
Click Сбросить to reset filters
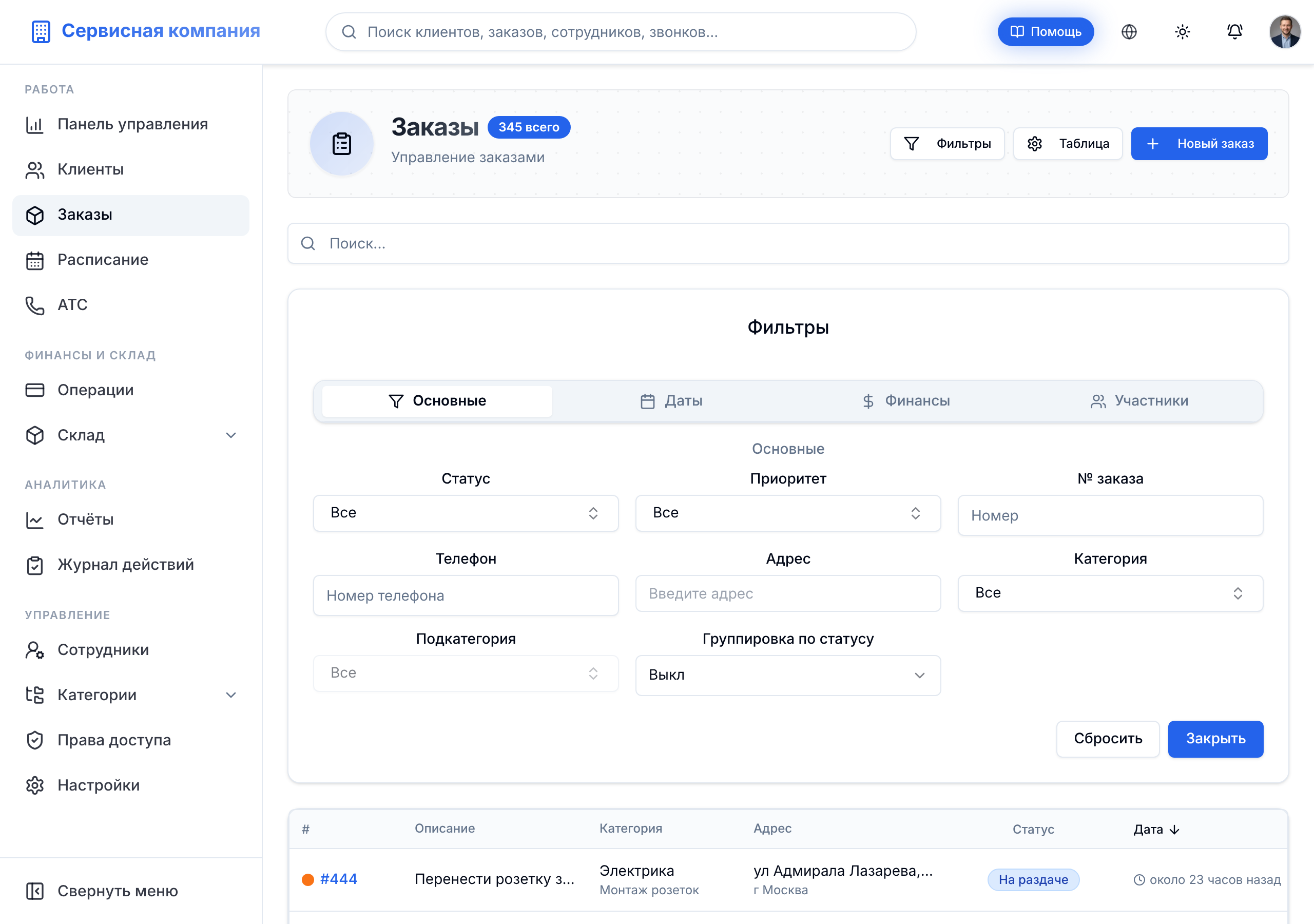1107,739
